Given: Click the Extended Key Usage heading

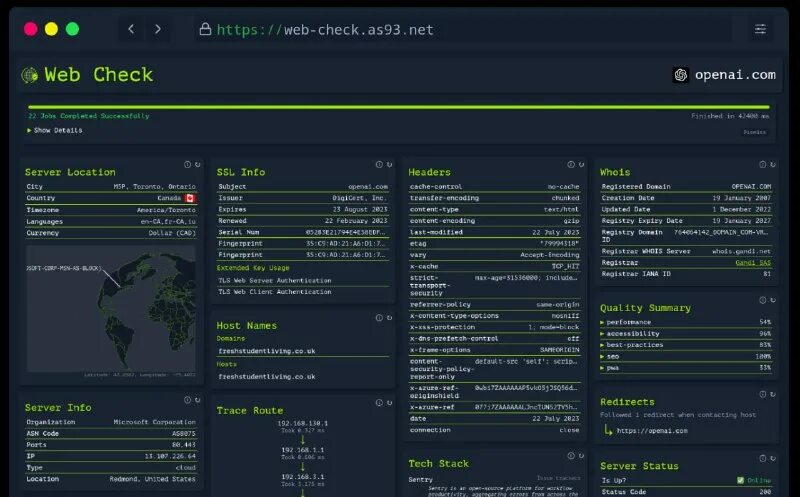Looking at the screenshot, I should [x=253, y=268].
